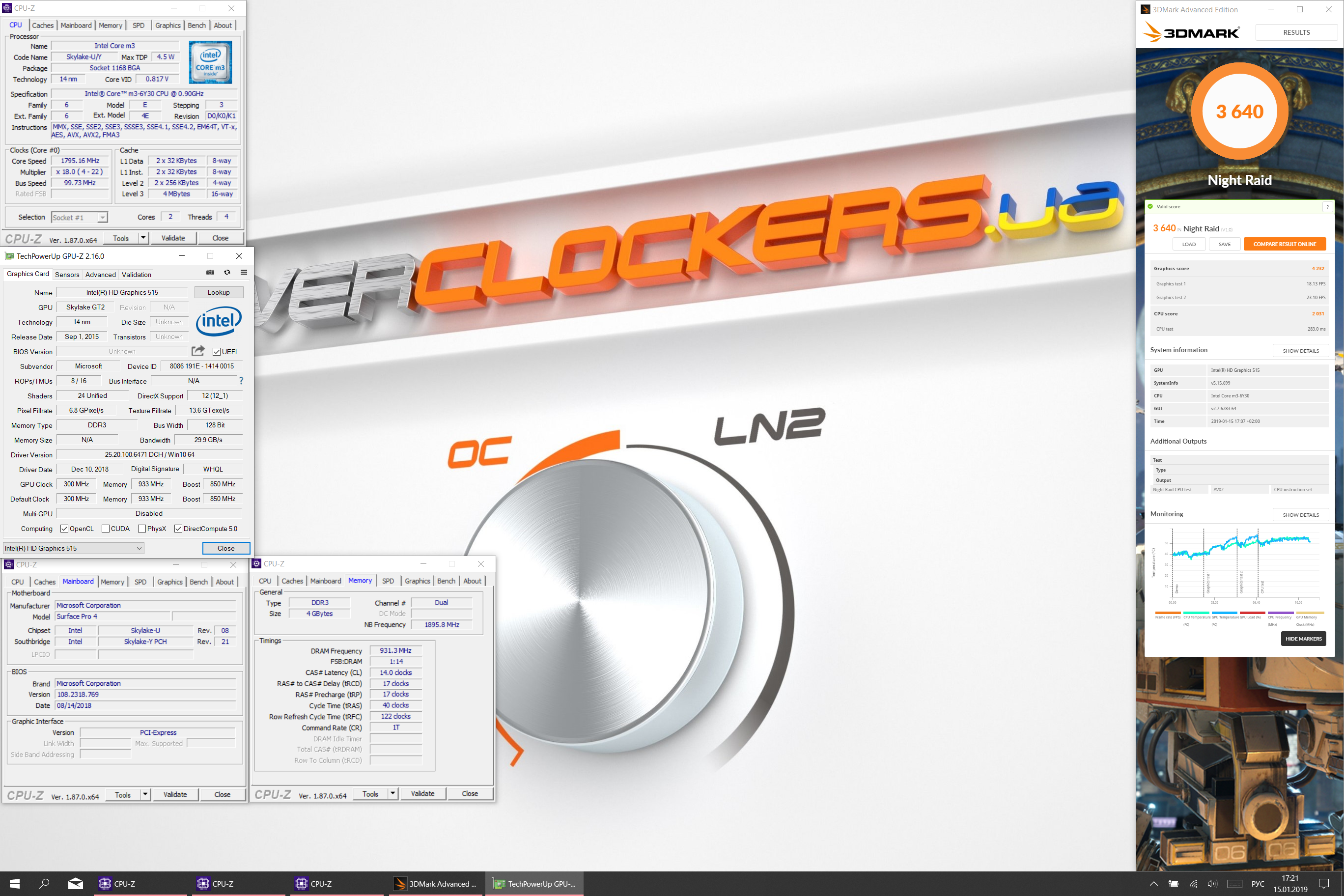
Task: Click the 3 640 score circle in 3DMark
Action: tap(1239, 112)
